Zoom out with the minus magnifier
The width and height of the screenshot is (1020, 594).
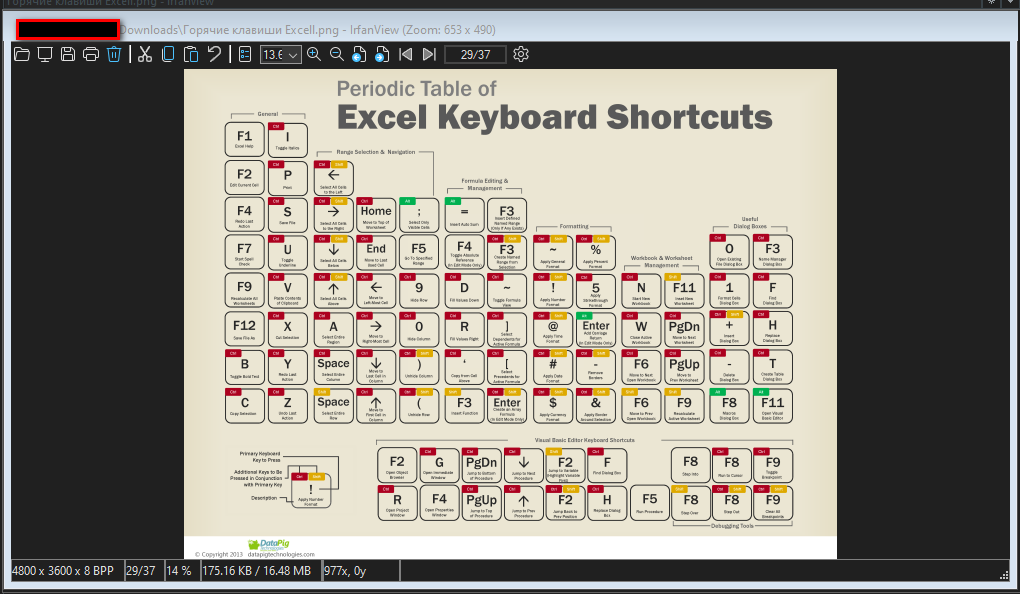pyautogui.click(x=337, y=55)
